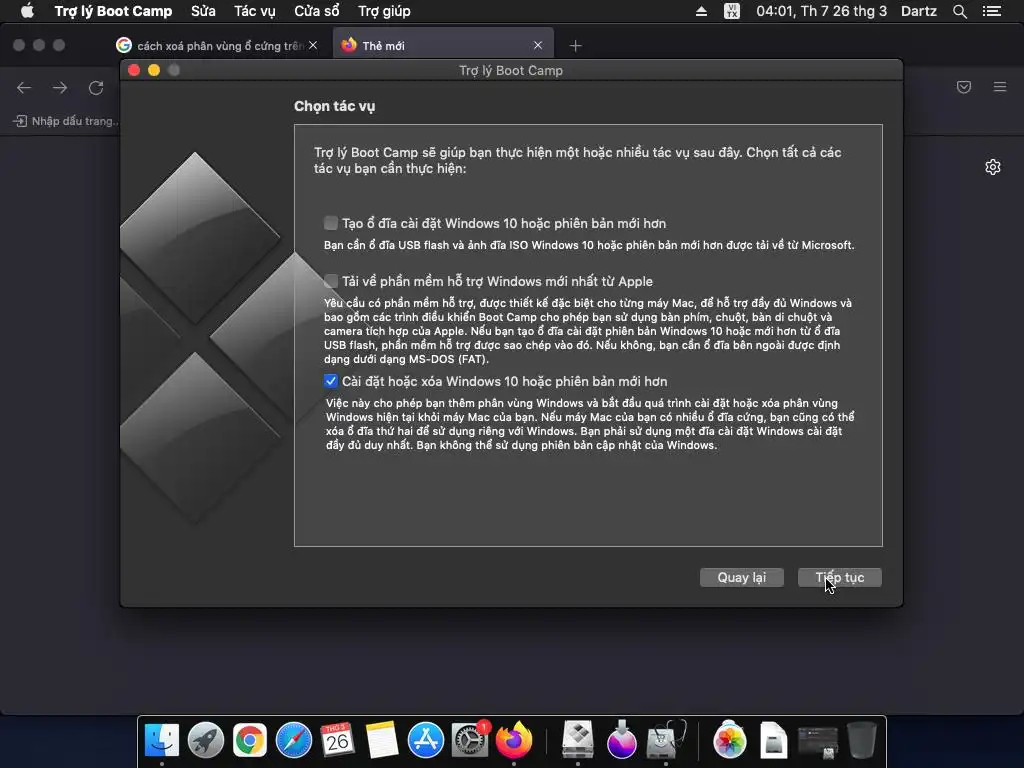The image size is (1024, 768).
Task: Open the "Tác vụ" menu
Action: coord(255,11)
